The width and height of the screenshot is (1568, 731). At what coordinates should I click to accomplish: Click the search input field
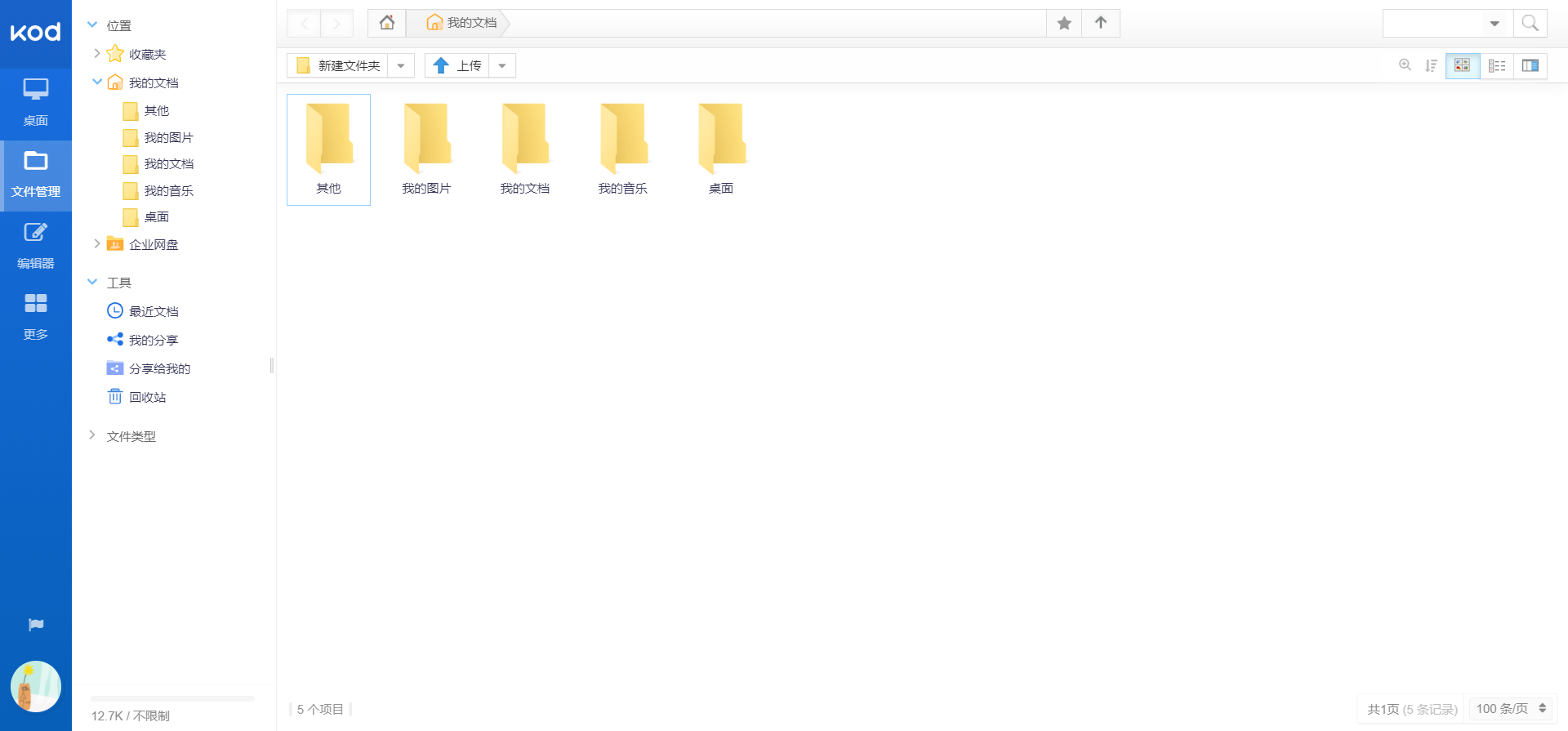(x=1433, y=24)
